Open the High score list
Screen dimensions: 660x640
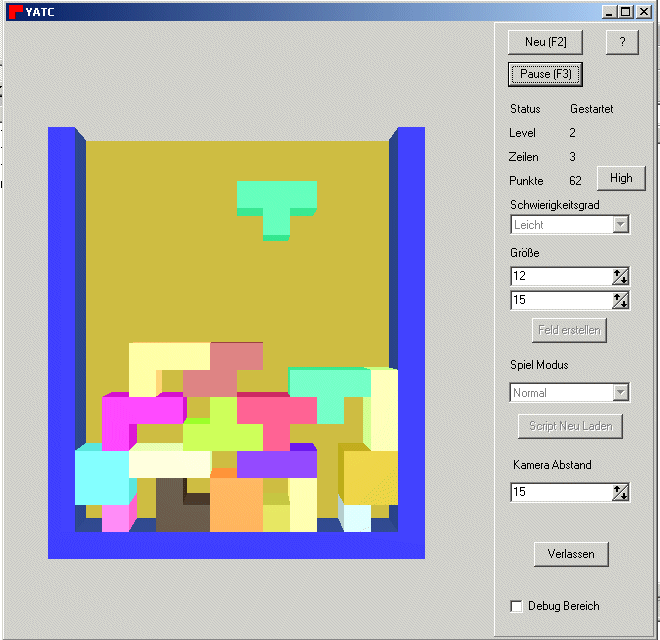621,178
